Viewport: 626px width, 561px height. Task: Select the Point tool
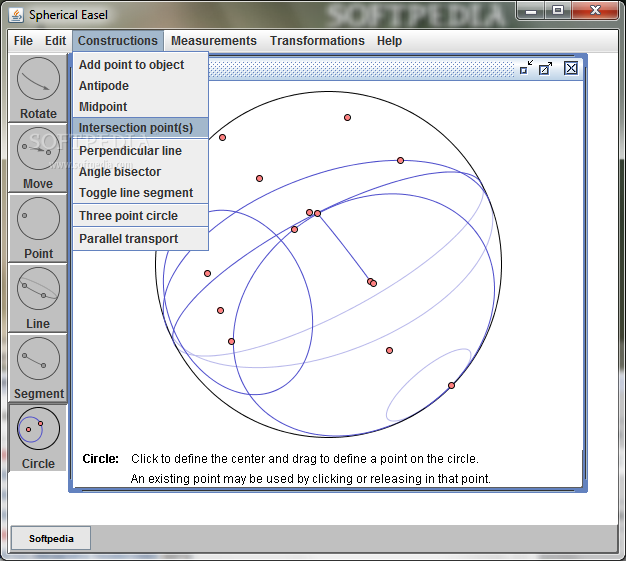point(38,228)
